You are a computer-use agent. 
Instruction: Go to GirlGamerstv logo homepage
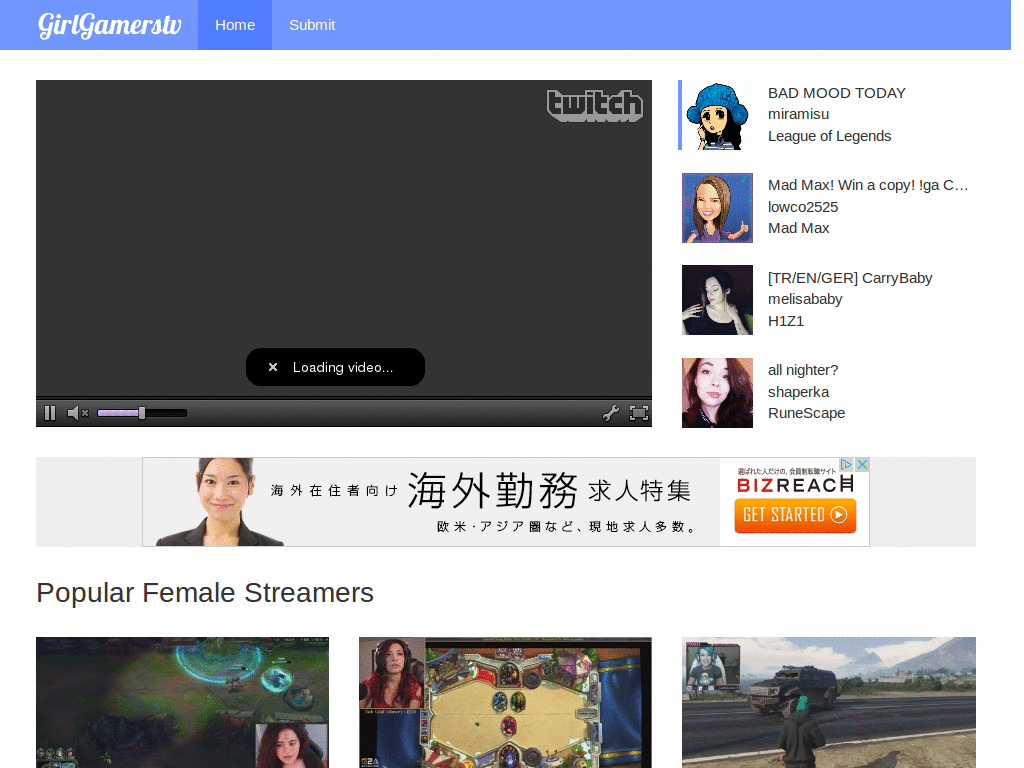coord(109,25)
